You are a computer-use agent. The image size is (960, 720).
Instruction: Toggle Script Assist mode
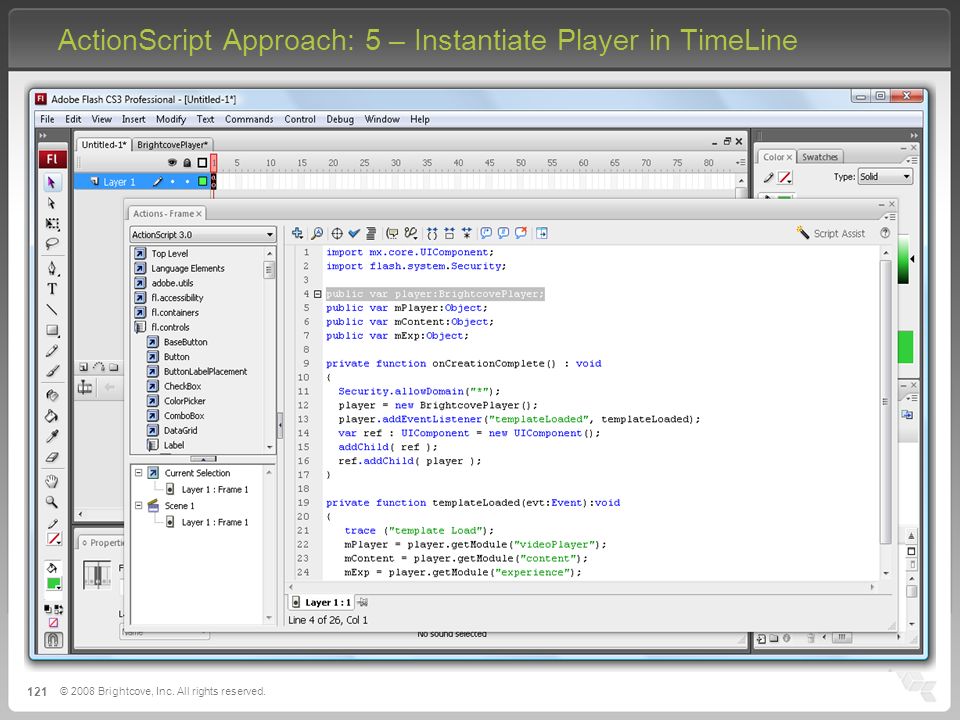click(830, 233)
